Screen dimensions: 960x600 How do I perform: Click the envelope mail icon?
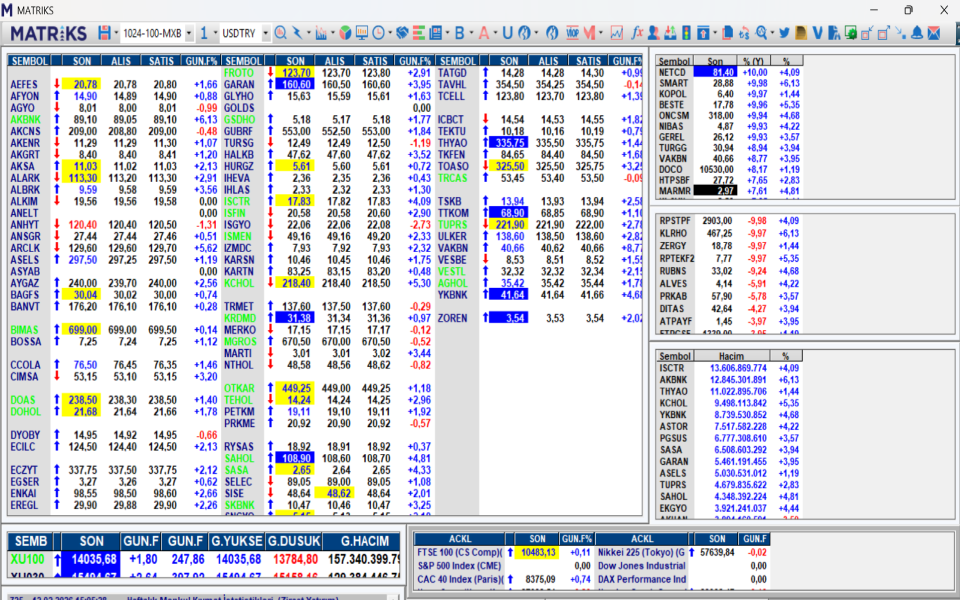934,33
